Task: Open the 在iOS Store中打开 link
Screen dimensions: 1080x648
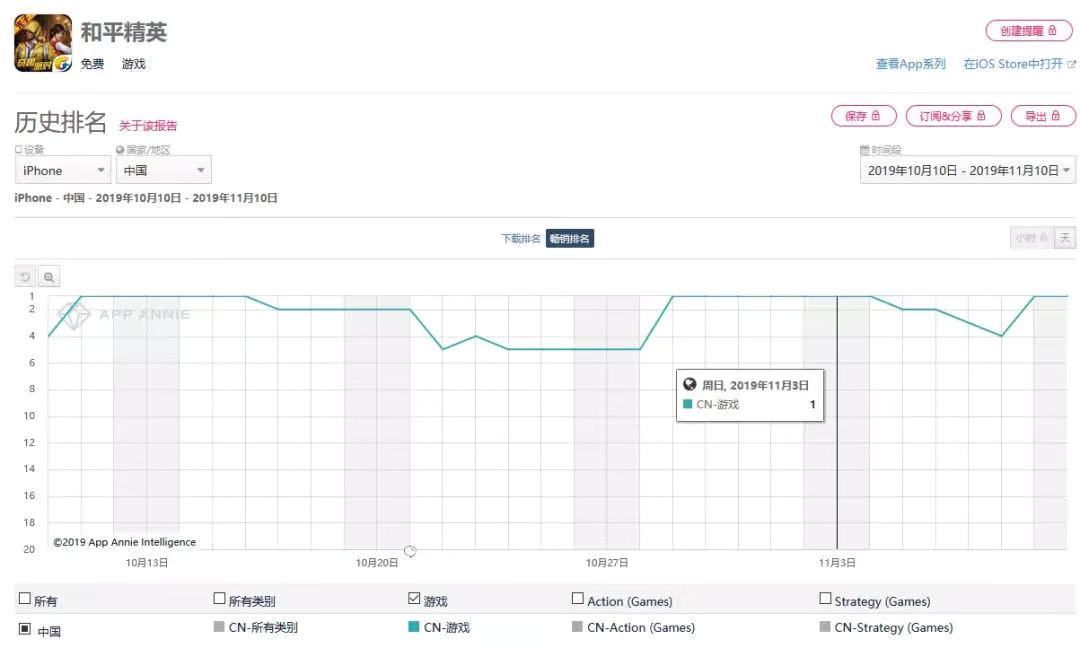Action: (1012, 64)
